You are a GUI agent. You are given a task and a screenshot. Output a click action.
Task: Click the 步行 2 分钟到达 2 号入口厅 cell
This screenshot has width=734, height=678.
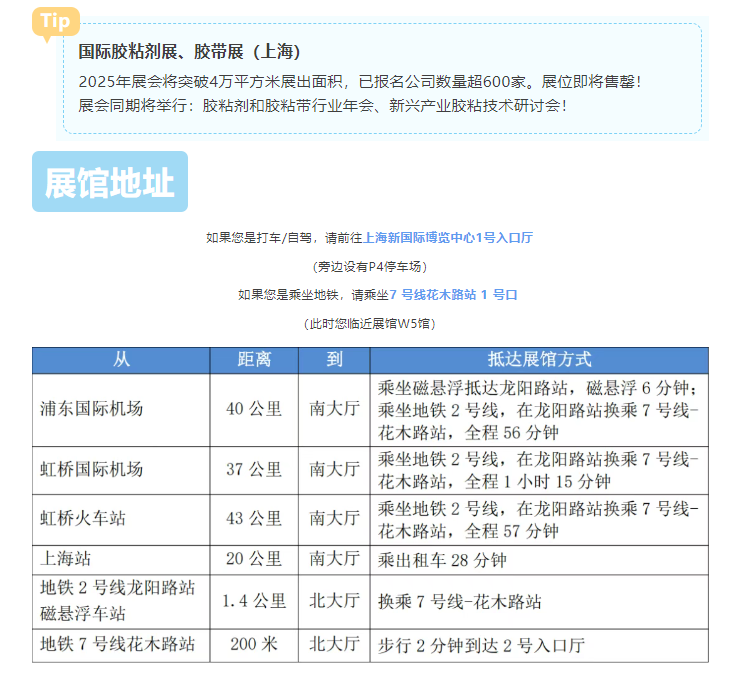539,645
